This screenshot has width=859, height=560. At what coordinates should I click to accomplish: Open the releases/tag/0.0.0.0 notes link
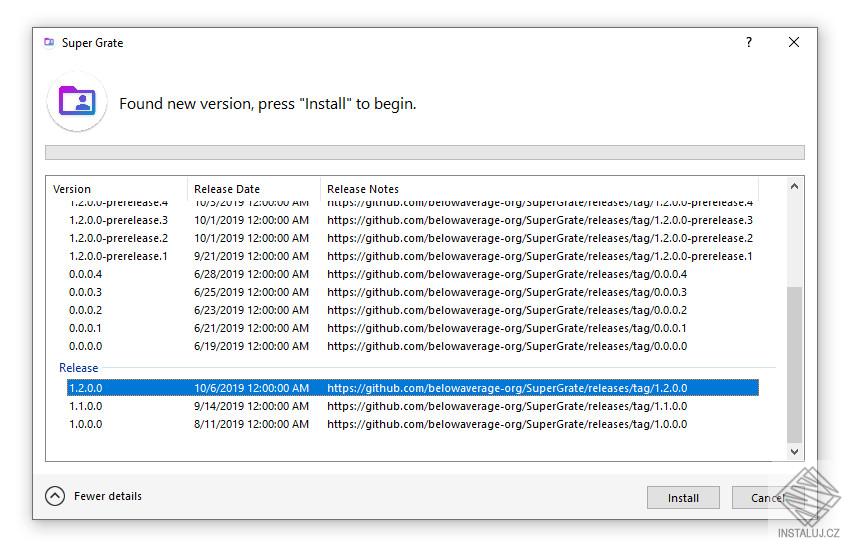pyautogui.click(x=507, y=346)
